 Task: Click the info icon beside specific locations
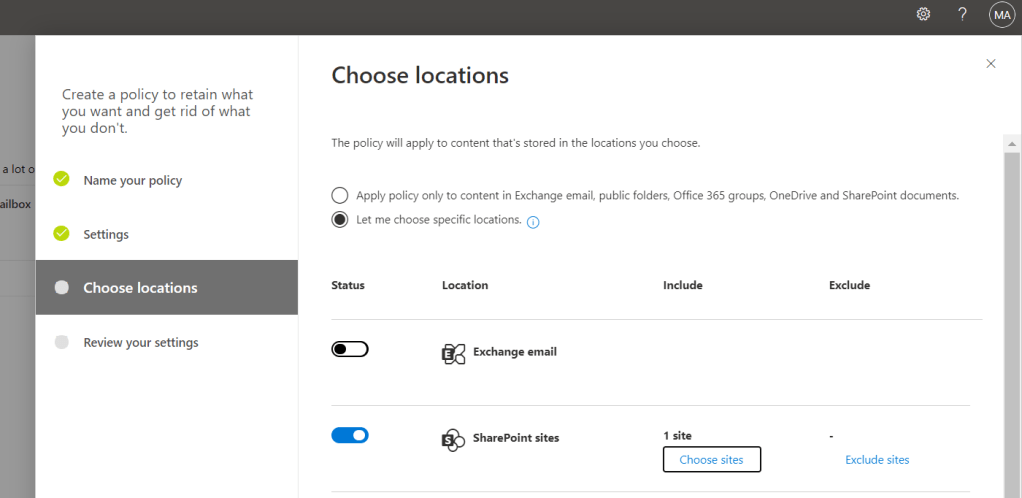pos(533,222)
